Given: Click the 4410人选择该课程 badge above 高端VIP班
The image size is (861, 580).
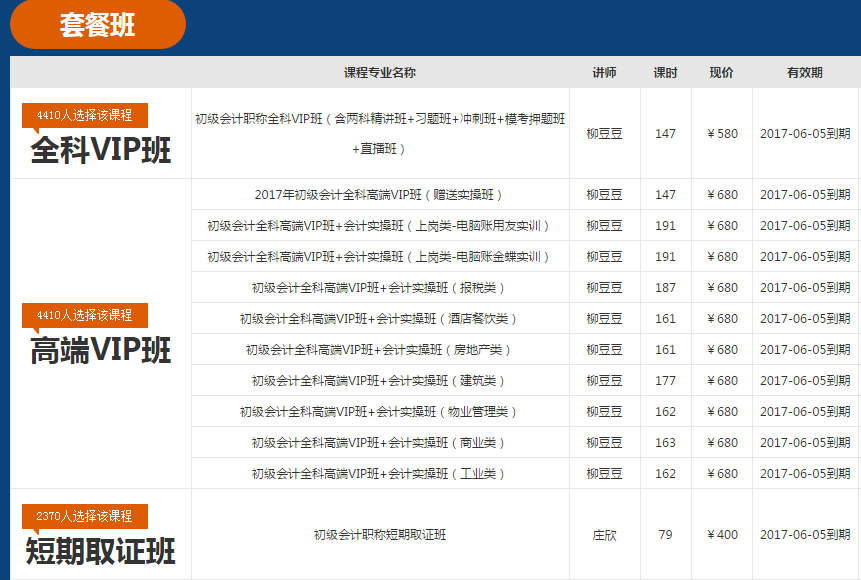Looking at the screenshot, I should [x=85, y=315].
